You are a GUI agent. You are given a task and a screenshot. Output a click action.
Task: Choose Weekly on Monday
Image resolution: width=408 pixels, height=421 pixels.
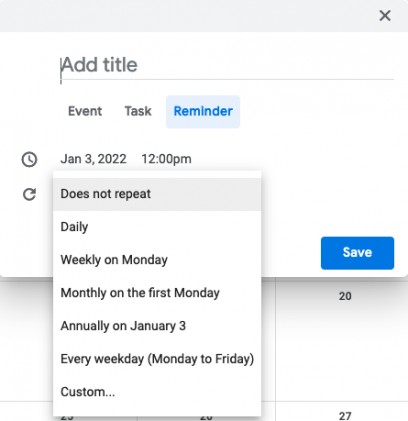[x=157, y=260]
